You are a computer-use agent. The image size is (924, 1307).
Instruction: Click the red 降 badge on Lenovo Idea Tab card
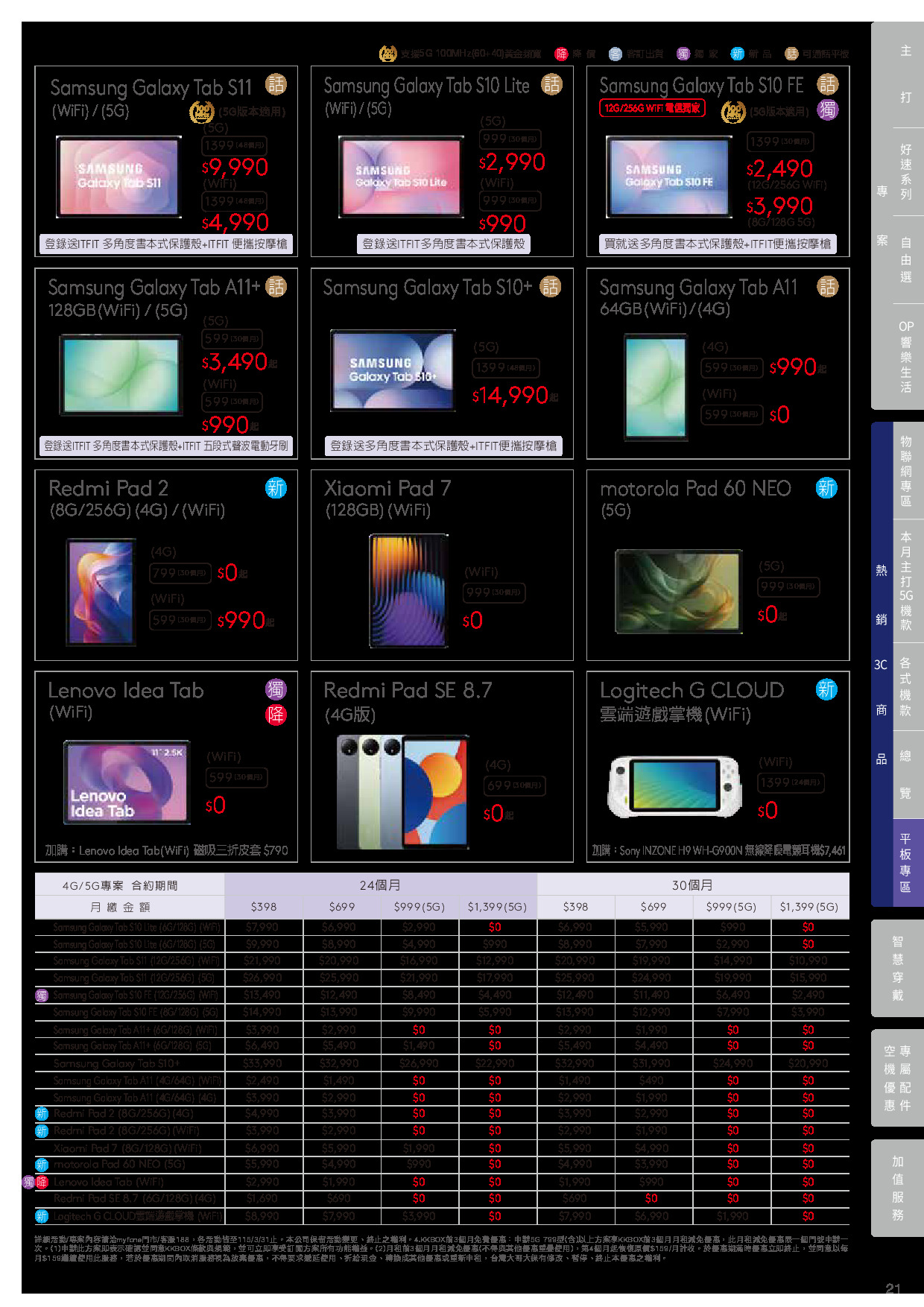click(x=276, y=715)
